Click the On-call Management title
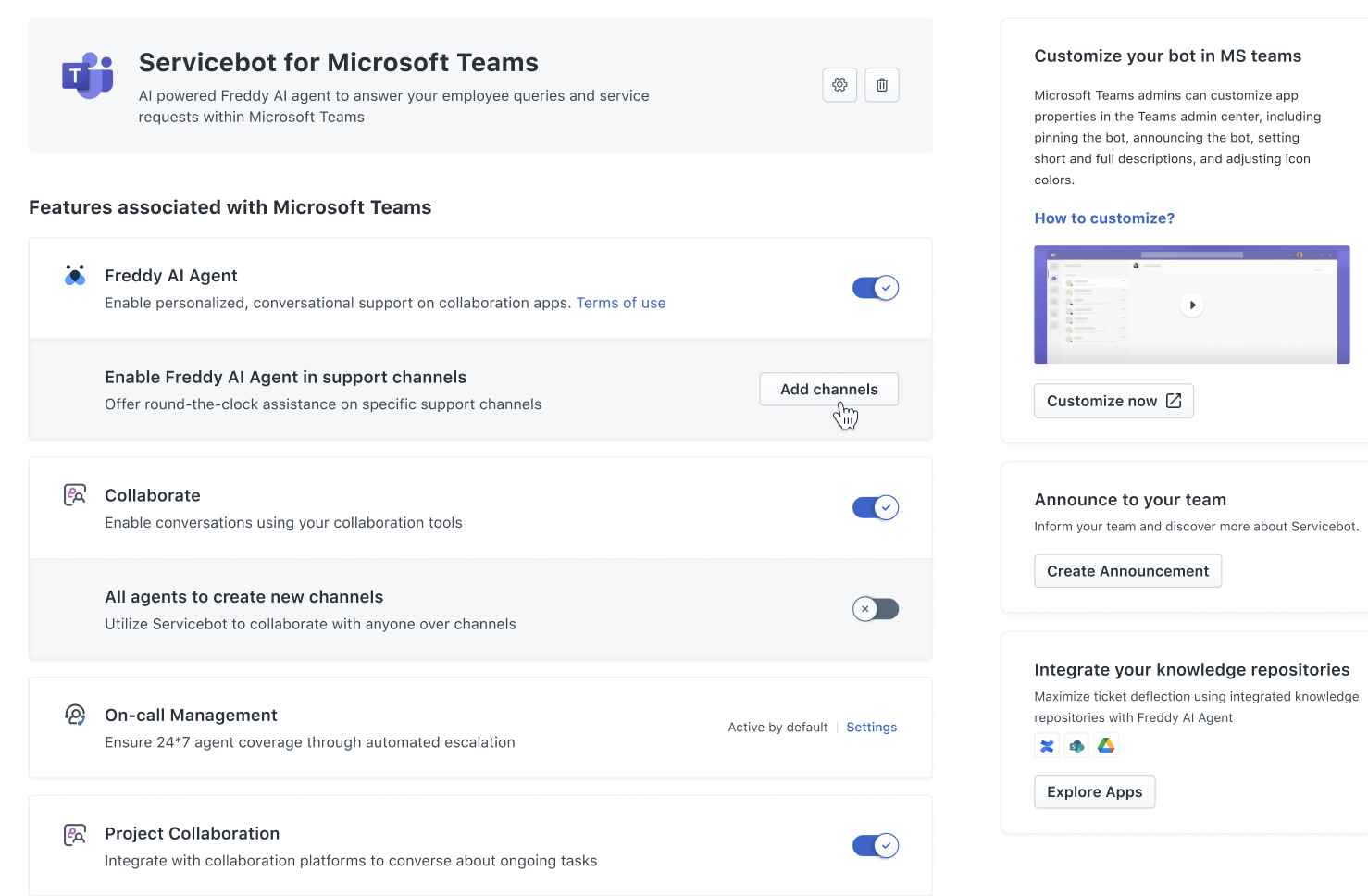 pos(191,716)
